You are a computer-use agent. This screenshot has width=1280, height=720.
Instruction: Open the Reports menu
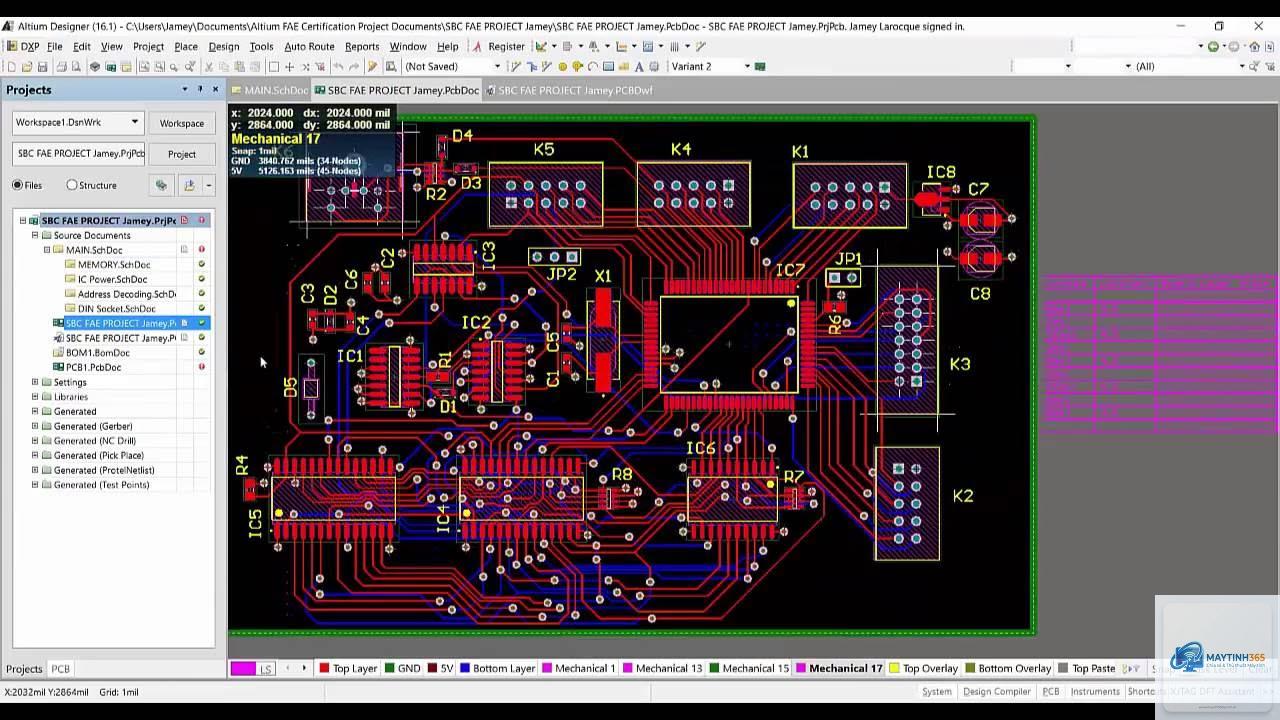pos(362,46)
